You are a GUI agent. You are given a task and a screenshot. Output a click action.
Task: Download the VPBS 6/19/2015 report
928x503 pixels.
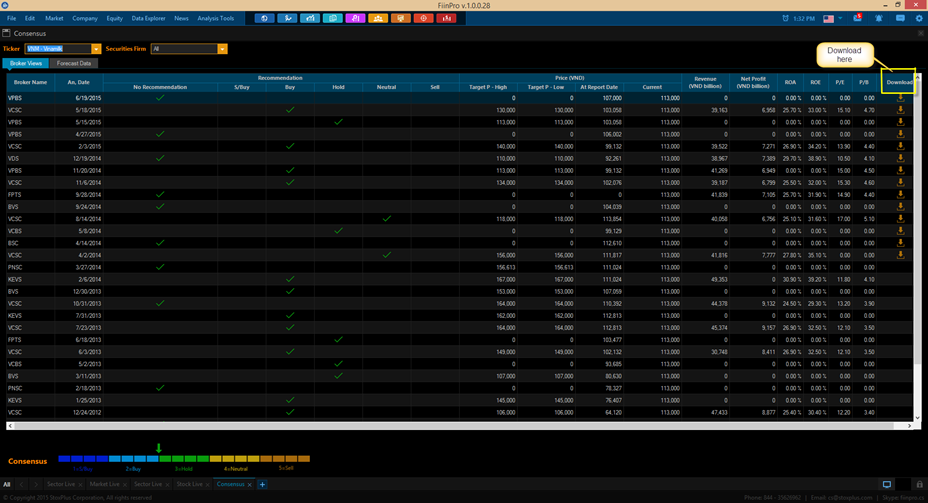coord(900,98)
